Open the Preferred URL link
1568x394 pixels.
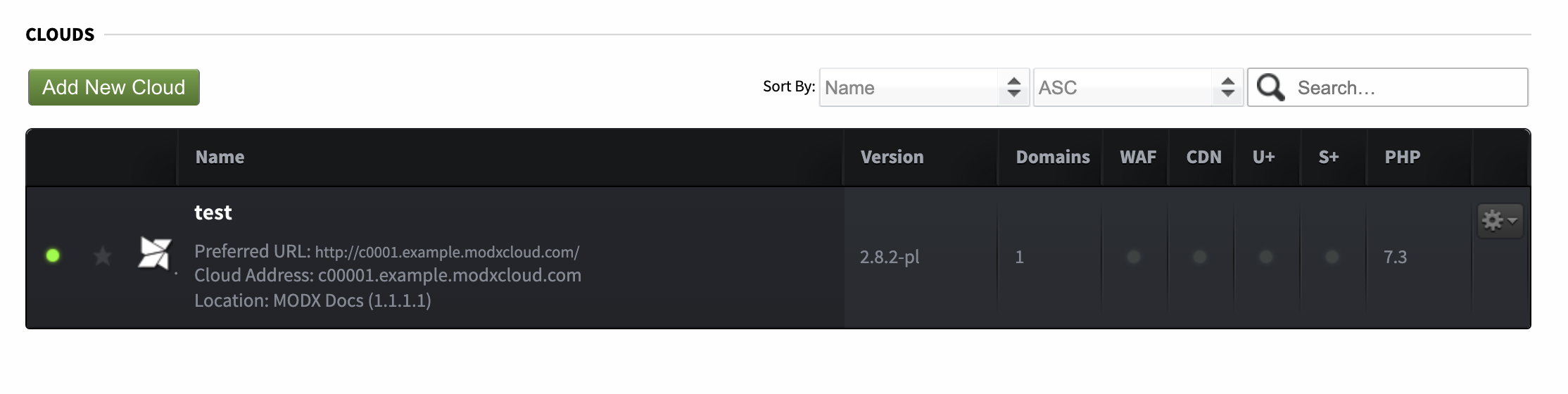coord(447,252)
